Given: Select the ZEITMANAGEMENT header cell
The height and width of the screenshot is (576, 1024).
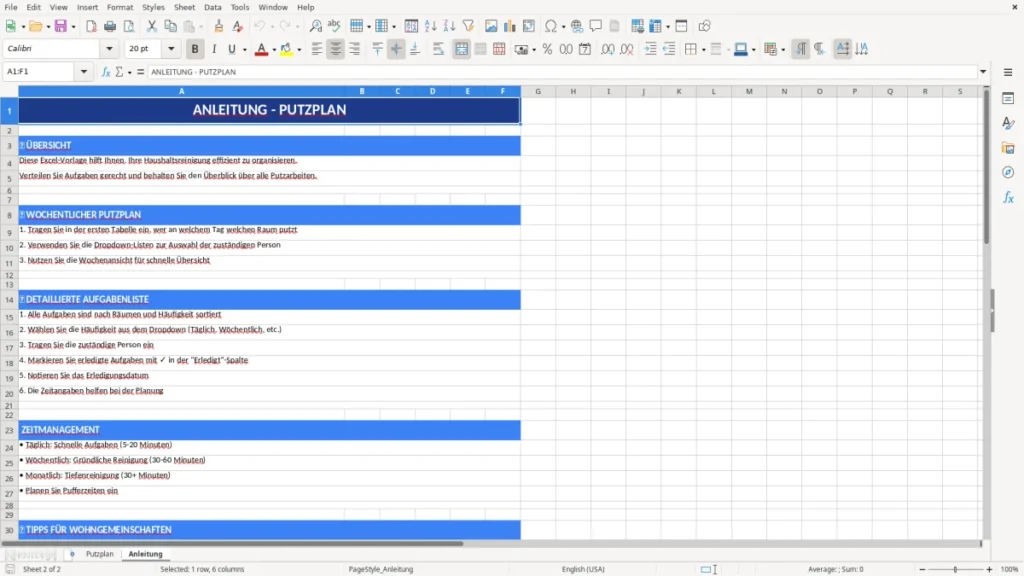Looking at the screenshot, I should (269, 430).
